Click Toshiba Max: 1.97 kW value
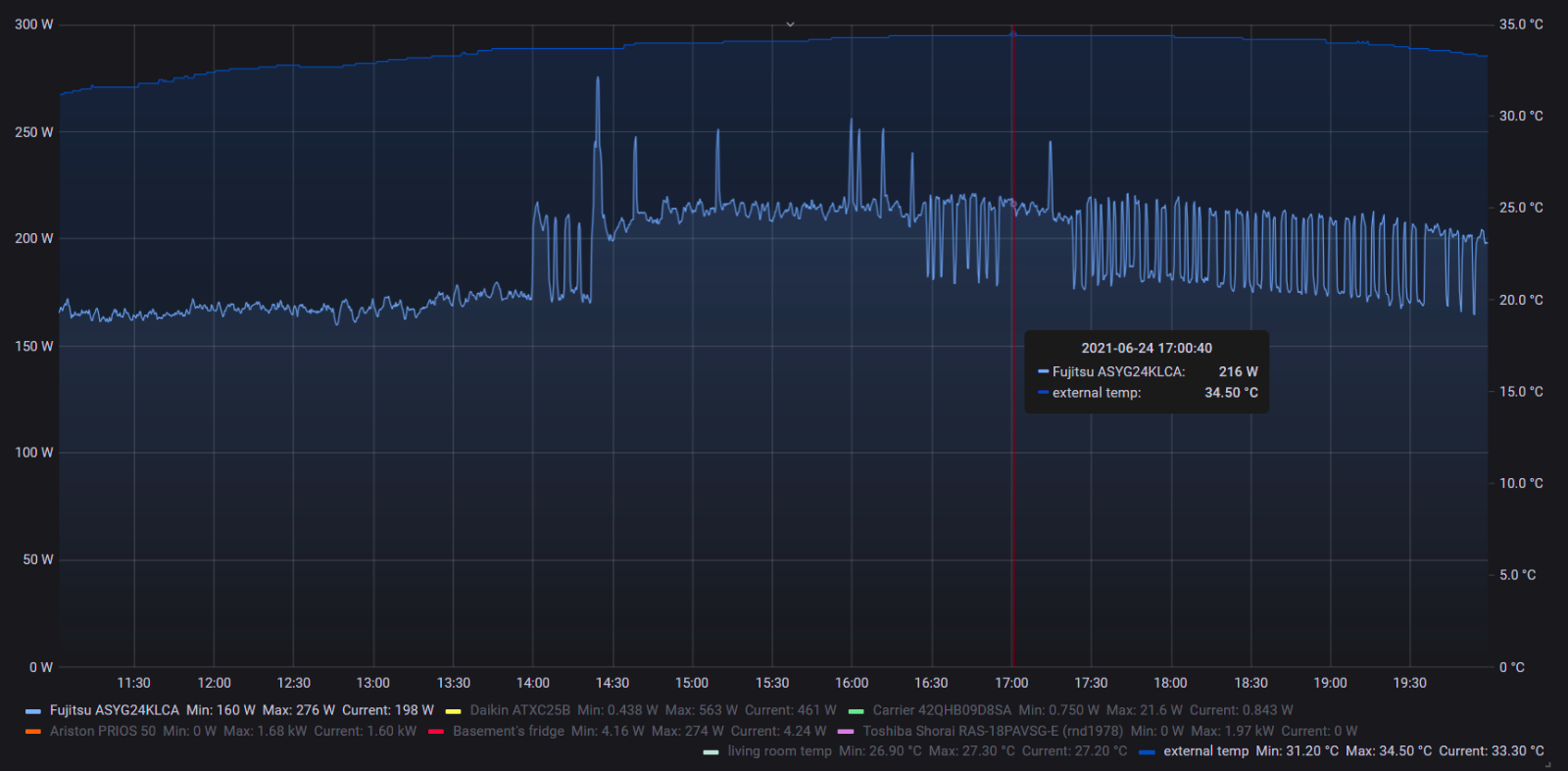1568x771 pixels. coord(1233,731)
